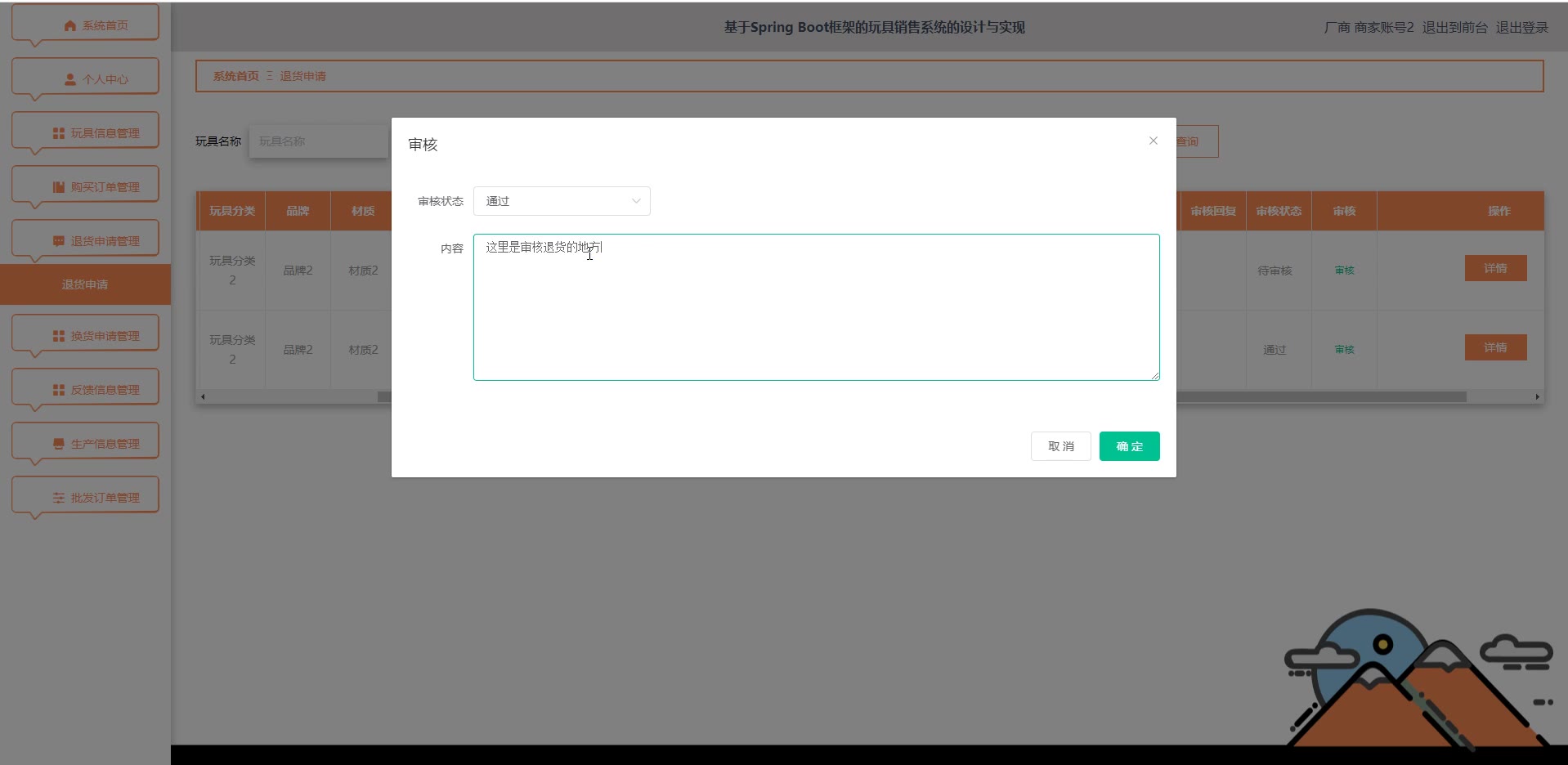Click the sliders icon beside 批发订单管理
The height and width of the screenshot is (765, 1568).
pyautogui.click(x=59, y=498)
